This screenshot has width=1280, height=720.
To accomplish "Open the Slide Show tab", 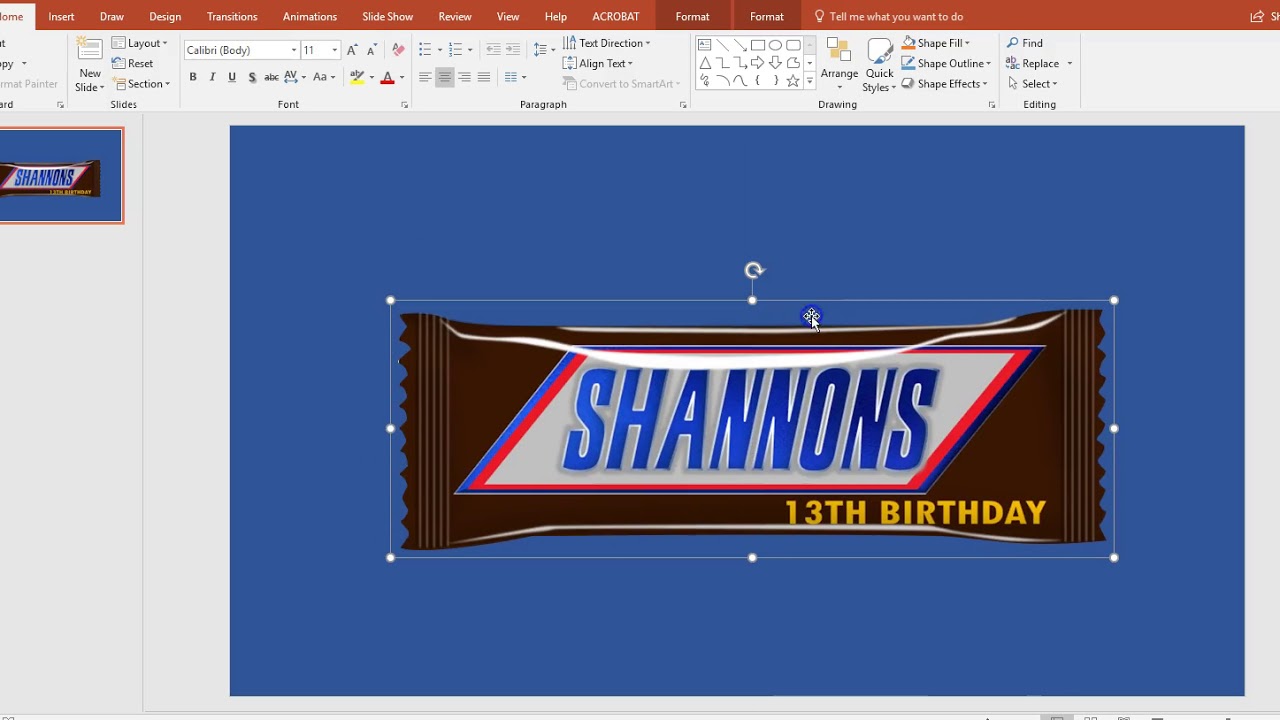I will tap(387, 16).
